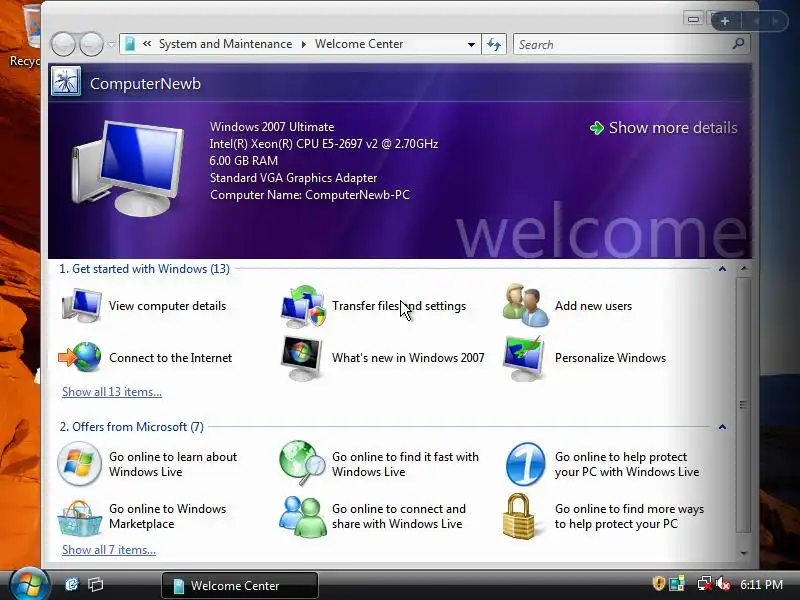Click the Connect to the Internet globe icon
Viewport: 800px width, 600px height.
tap(80, 357)
